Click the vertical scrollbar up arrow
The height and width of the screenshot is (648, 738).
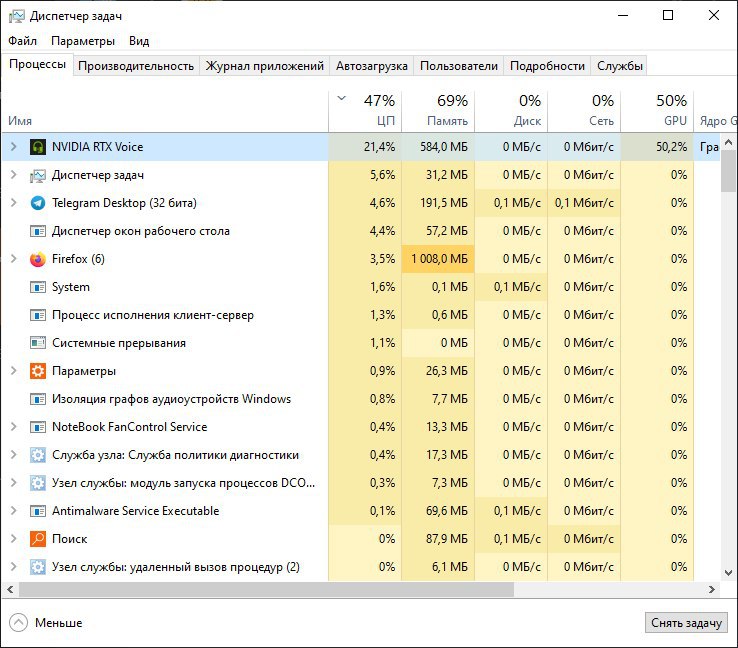click(x=729, y=142)
